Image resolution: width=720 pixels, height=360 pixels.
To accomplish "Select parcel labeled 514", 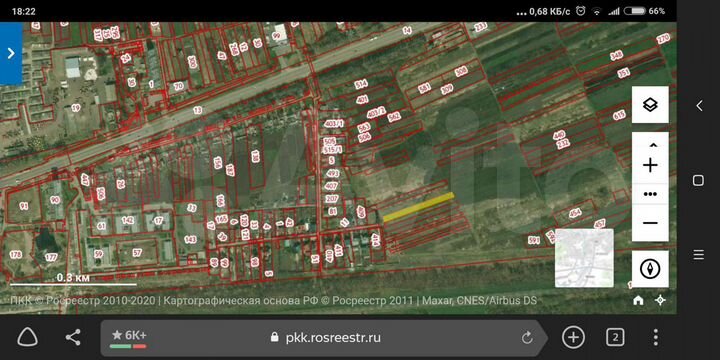I will 361,84.
